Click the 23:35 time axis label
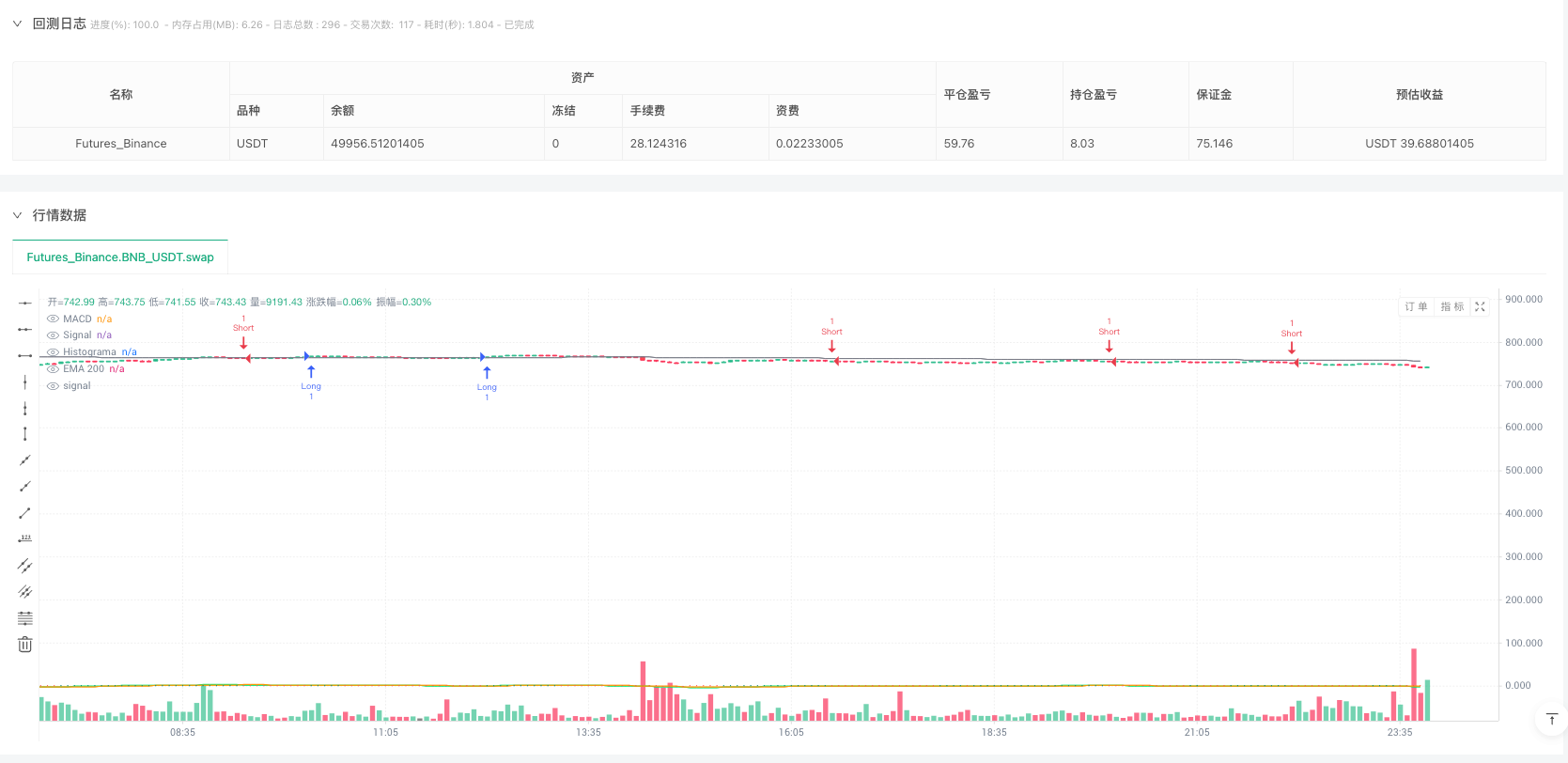This screenshot has height=763, width=1568. pyautogui.click(x=1400, y=732)
